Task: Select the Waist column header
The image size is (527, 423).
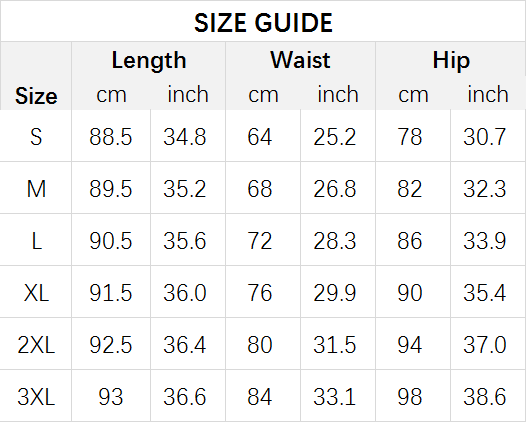Action: pyautogui.click(x=300, y=60)
